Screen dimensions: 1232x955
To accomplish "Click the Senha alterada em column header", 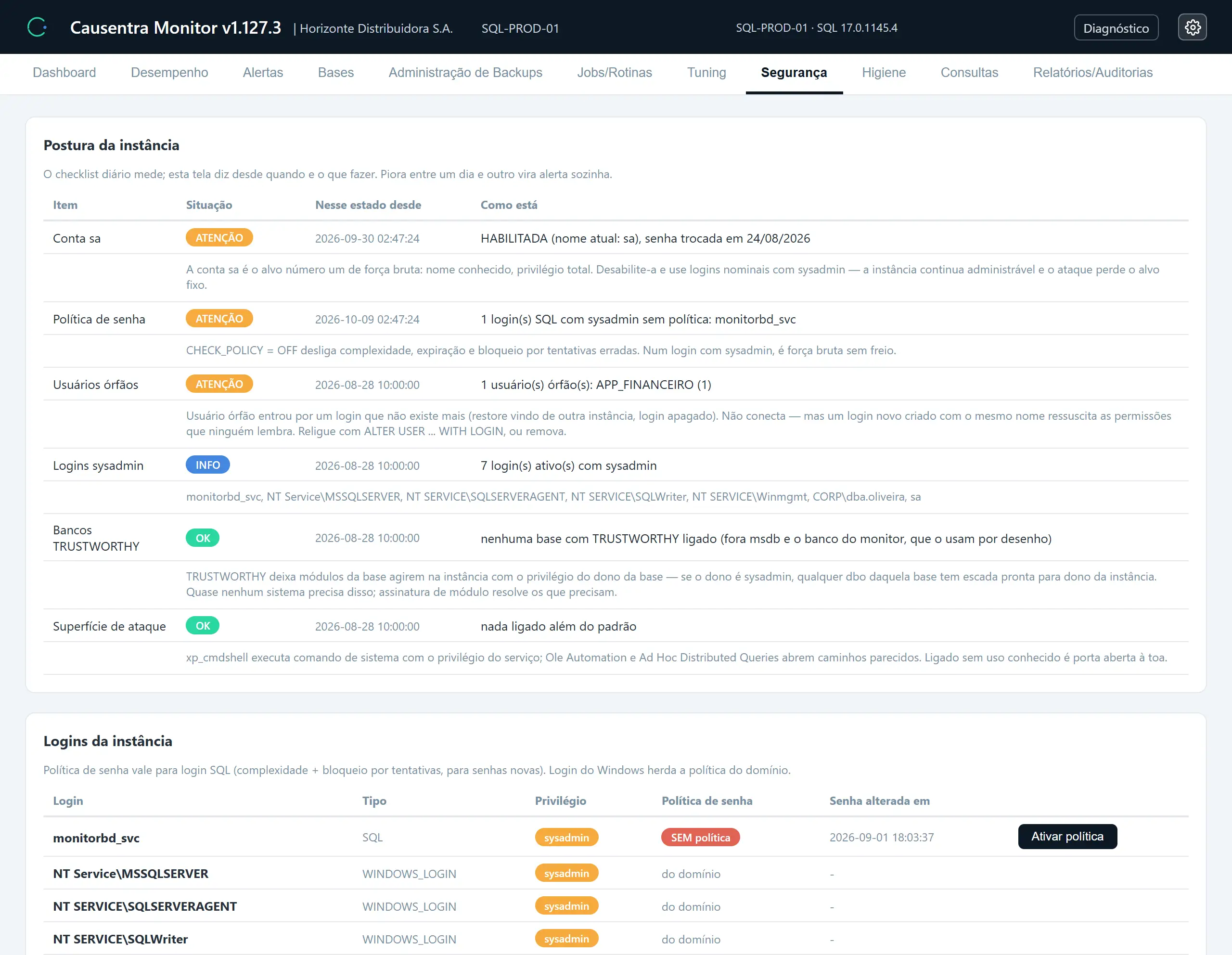I will click(x=879, y=800).
